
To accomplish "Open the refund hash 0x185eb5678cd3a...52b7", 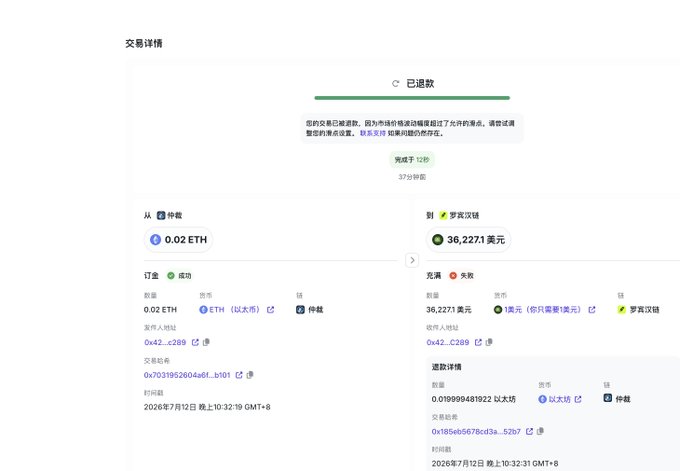I will (x=476, y=432).
